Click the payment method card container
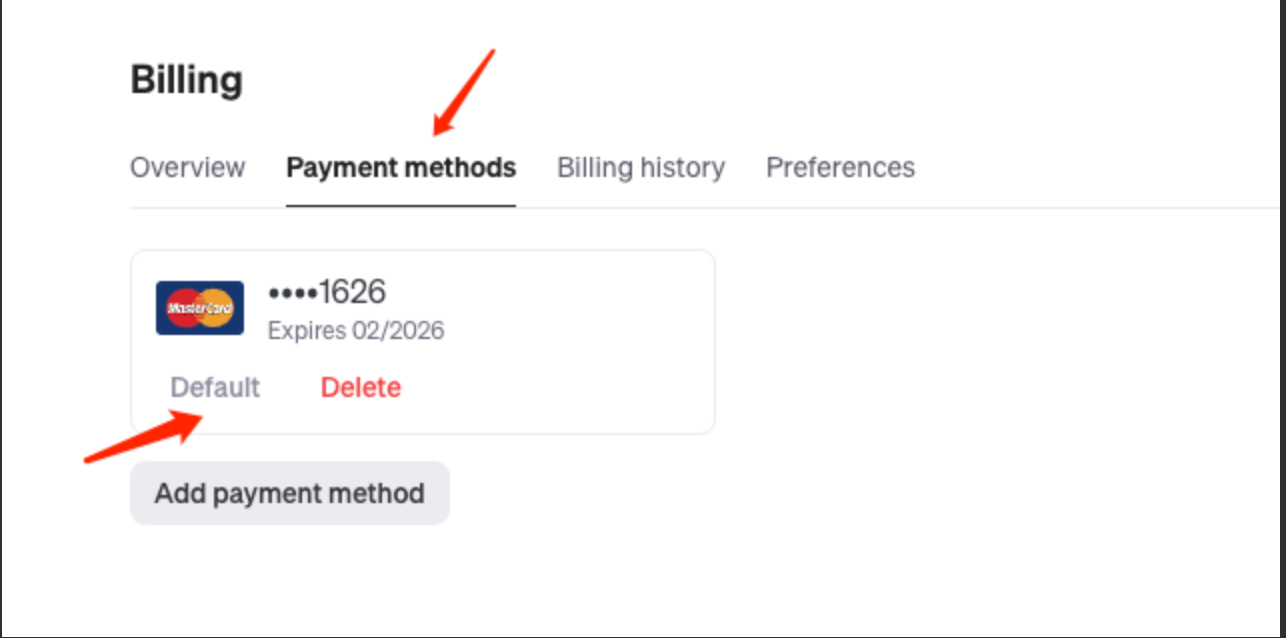 [422, 340]
